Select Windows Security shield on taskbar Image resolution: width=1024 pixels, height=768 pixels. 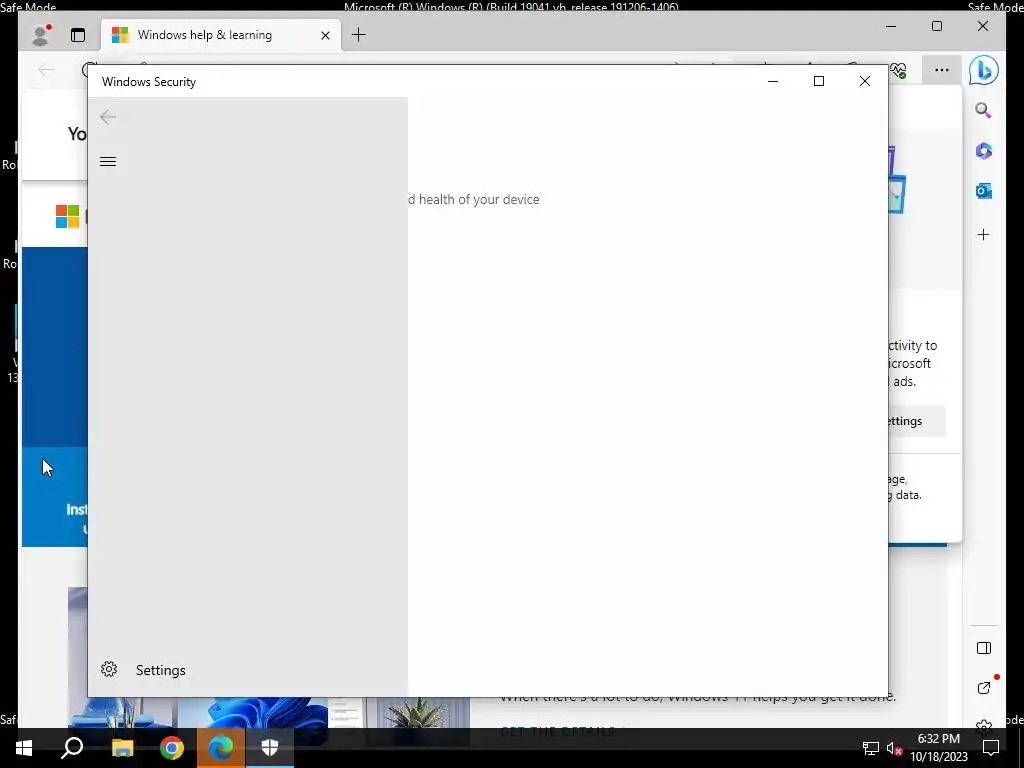click(270, 748)
